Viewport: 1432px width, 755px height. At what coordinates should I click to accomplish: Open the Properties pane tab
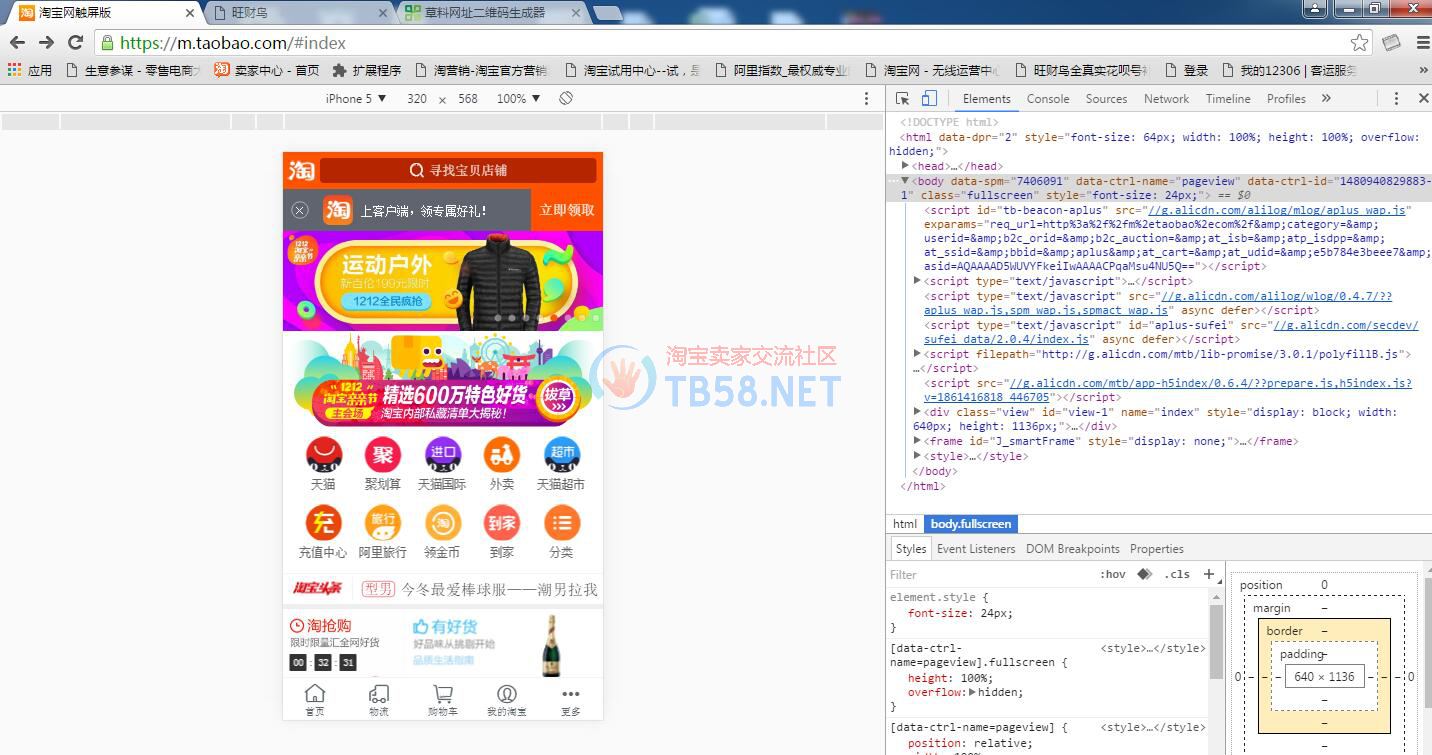pyautogui.click(x=1157, y=549)
